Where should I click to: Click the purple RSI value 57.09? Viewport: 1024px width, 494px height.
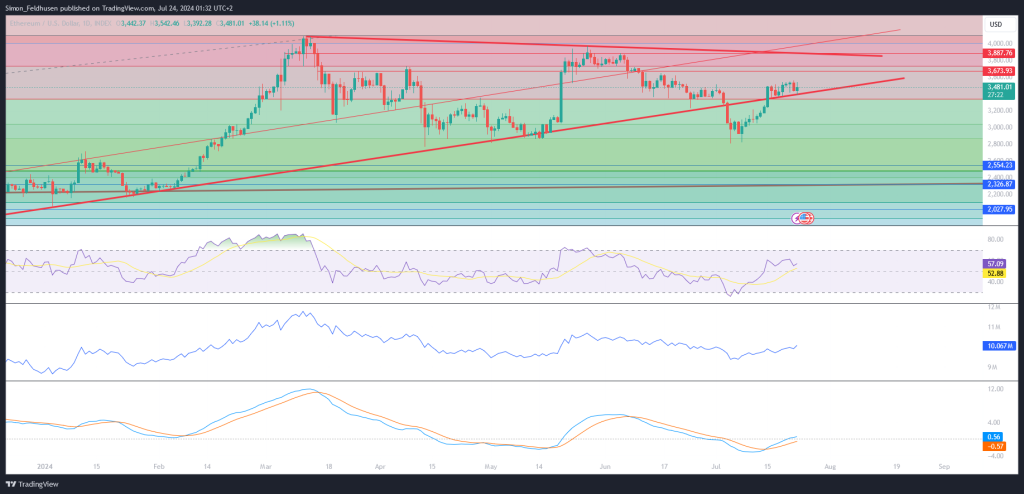995,263
